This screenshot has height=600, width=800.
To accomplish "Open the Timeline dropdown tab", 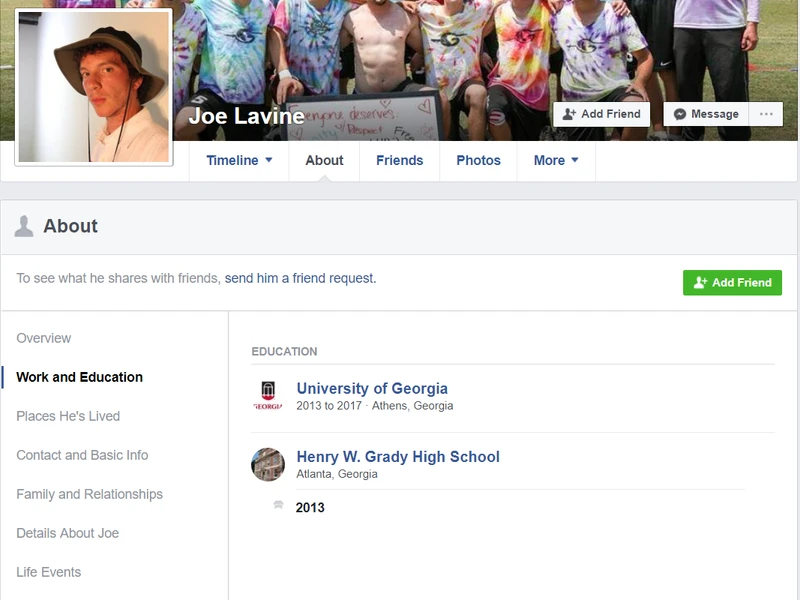I will click(239, 160).
